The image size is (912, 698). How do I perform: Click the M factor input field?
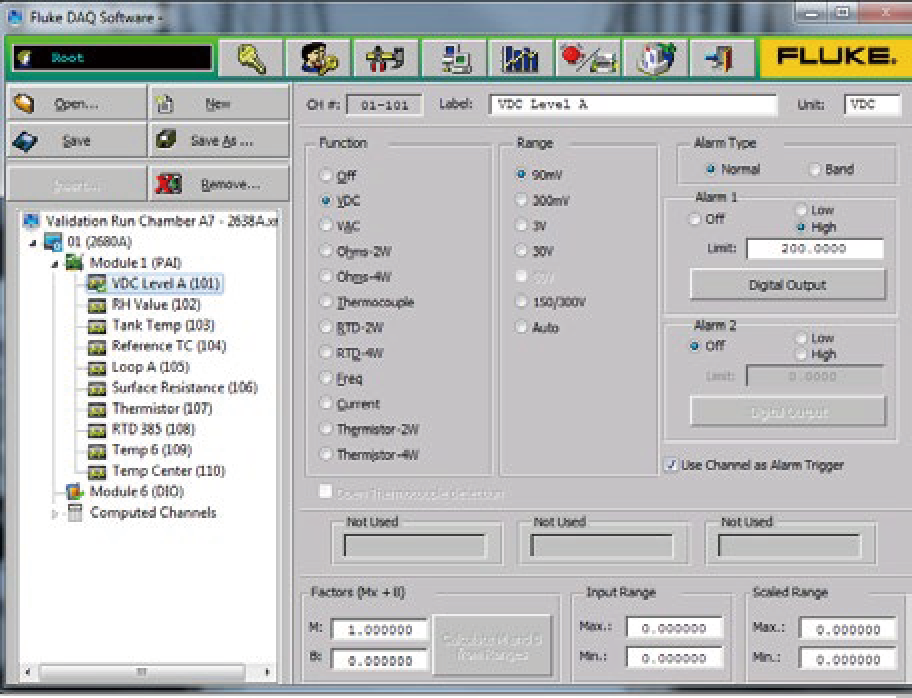point(380,629)
